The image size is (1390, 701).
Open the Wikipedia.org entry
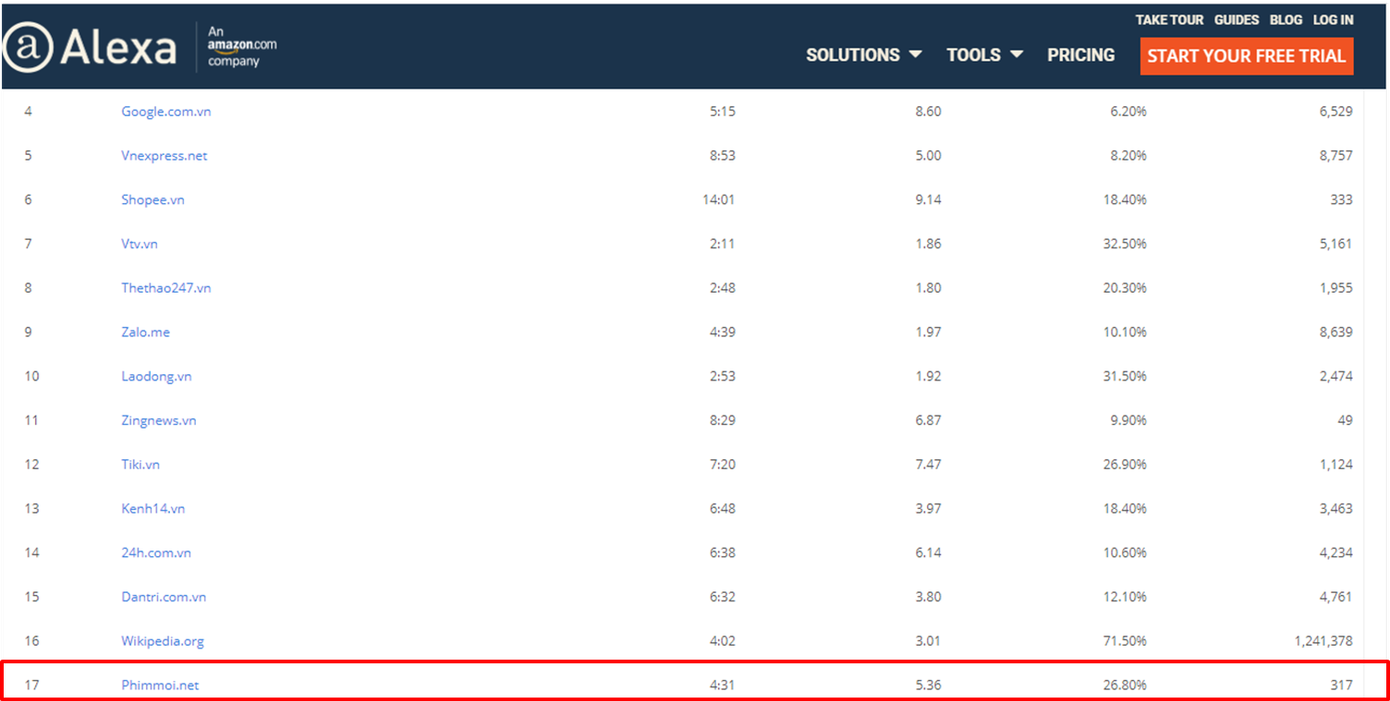(162, 641)
